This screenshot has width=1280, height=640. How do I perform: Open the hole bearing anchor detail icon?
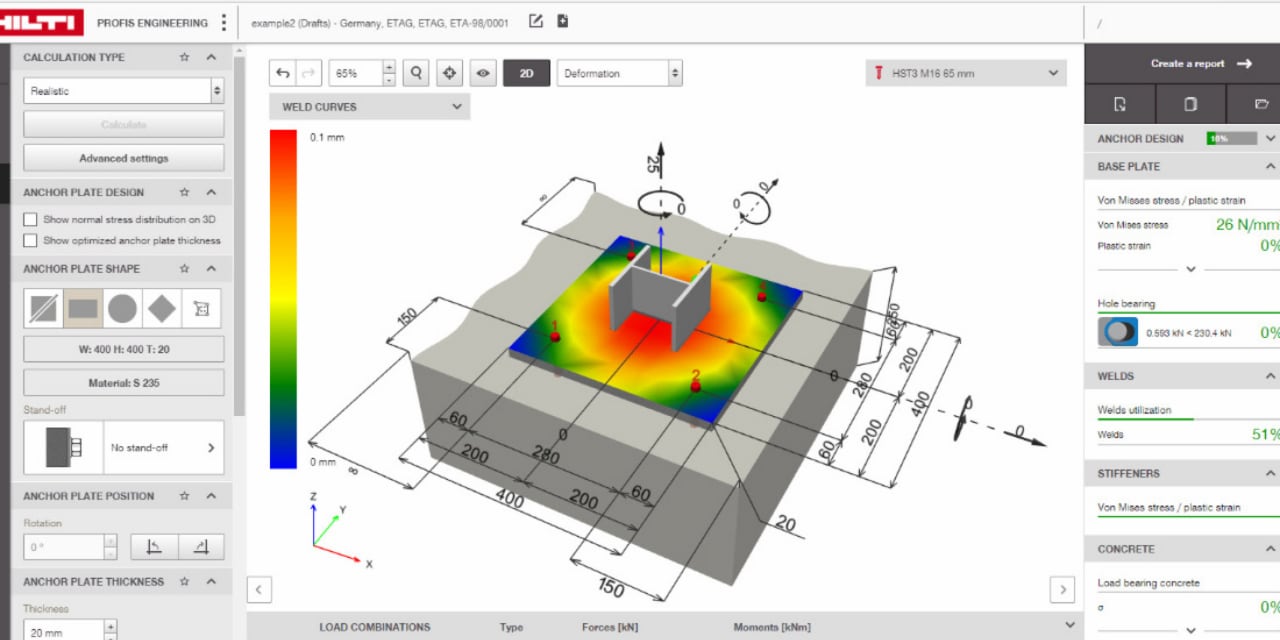coord(1117,330)
